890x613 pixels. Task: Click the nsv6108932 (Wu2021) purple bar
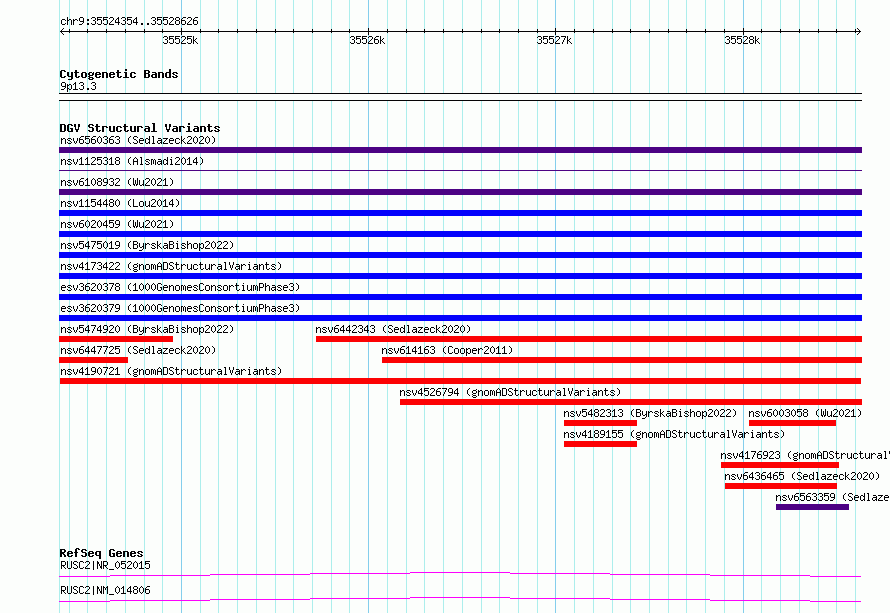point(460,192)
